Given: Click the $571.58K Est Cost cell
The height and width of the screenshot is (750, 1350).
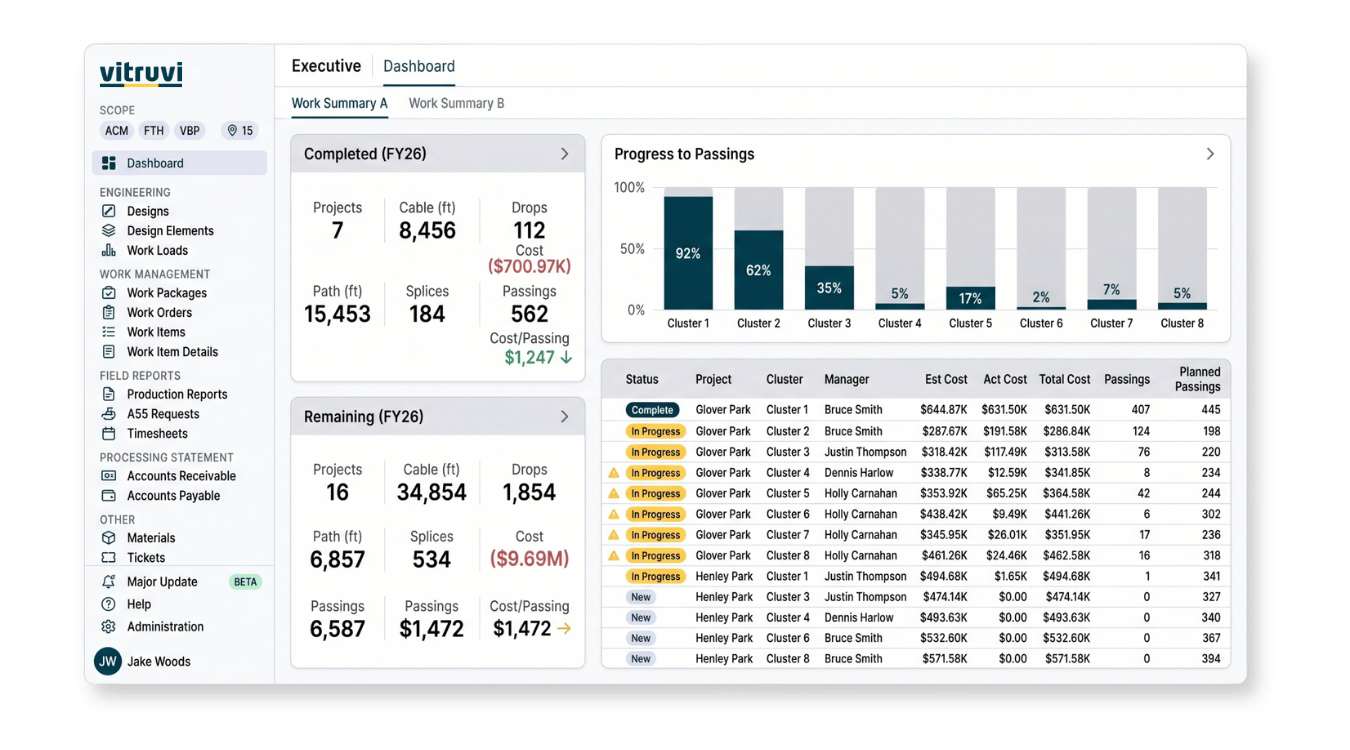Looking at the screenshot, I should (x=945, y=659).
